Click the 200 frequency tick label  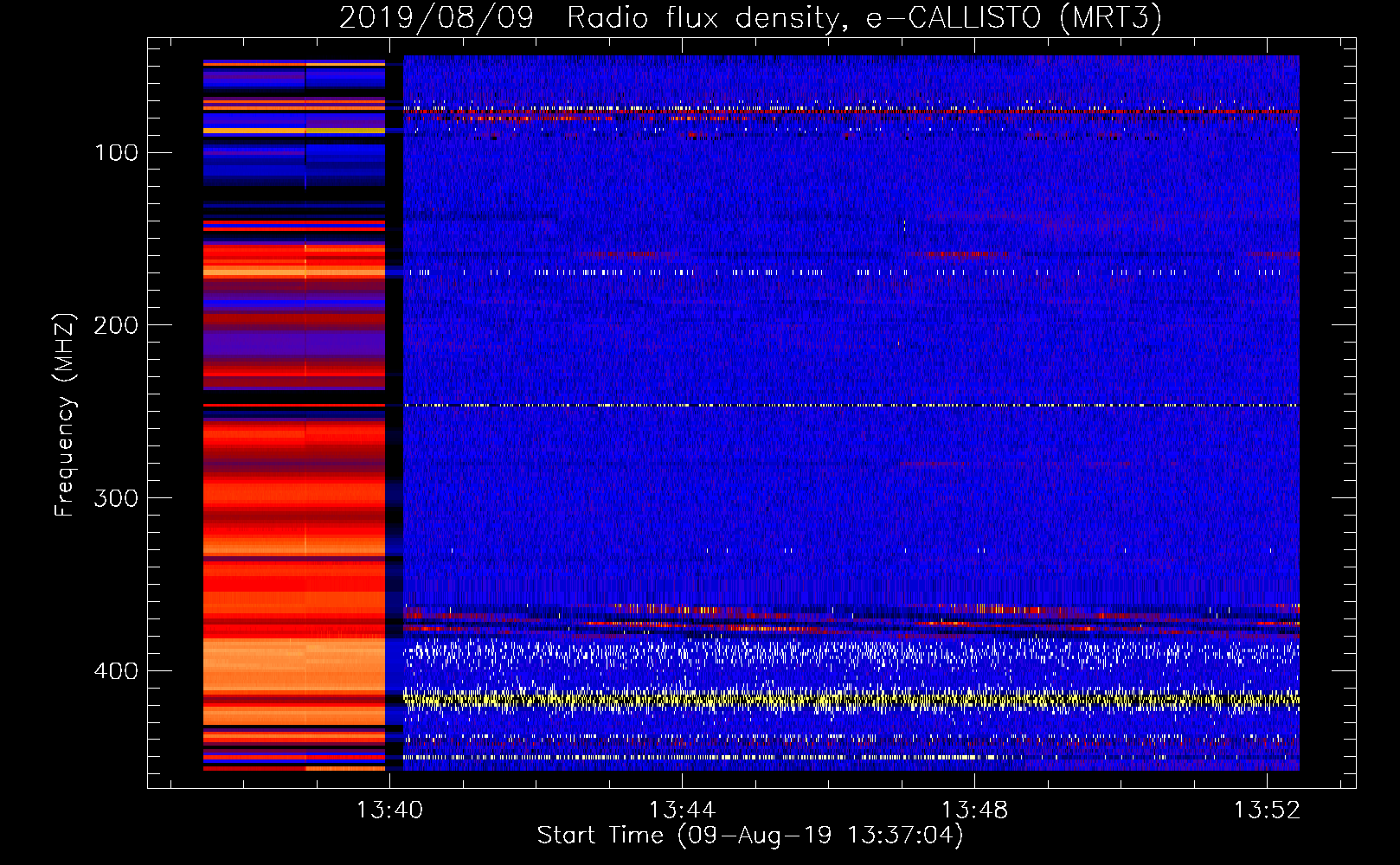[x=117, y=325]
